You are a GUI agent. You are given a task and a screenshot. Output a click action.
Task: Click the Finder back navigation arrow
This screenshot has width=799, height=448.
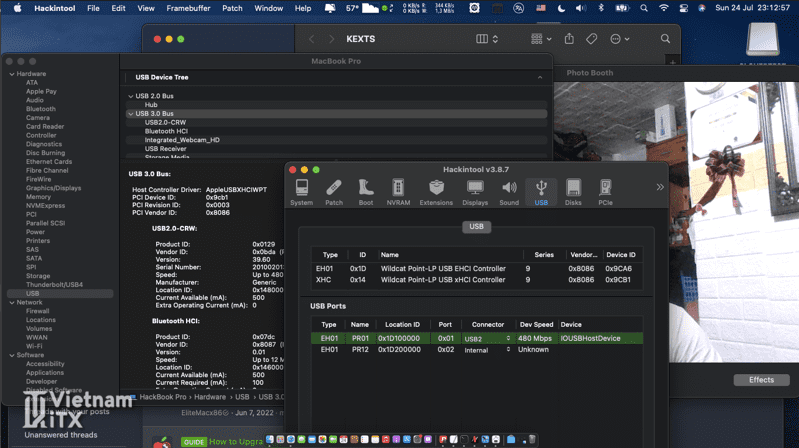coord(311,39)
